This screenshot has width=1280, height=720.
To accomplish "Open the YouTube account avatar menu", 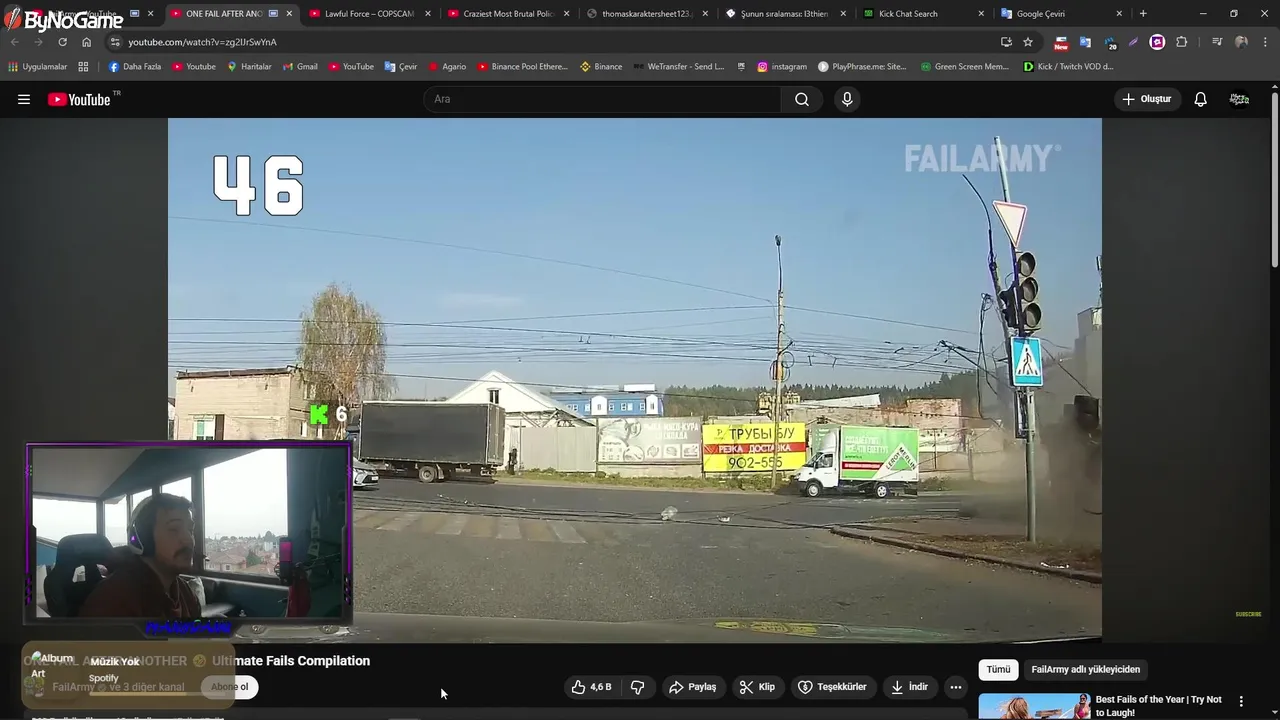I will [1239, 99].
